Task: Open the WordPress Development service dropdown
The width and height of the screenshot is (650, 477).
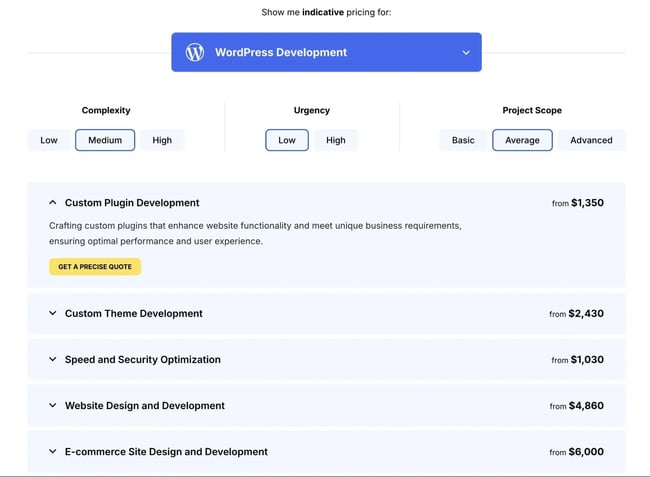Action: [326, 52]
